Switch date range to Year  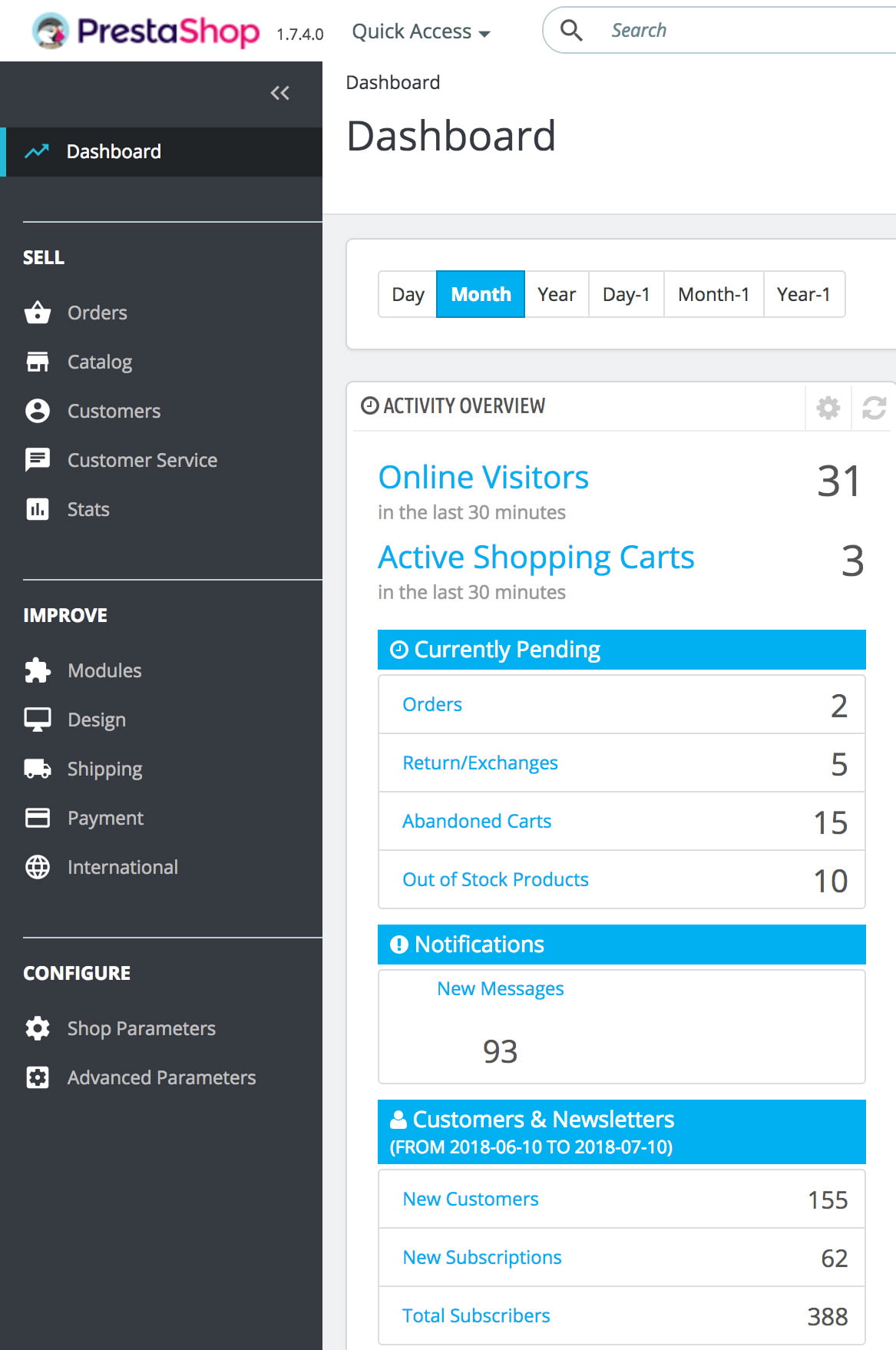click(x=556, y=294)
